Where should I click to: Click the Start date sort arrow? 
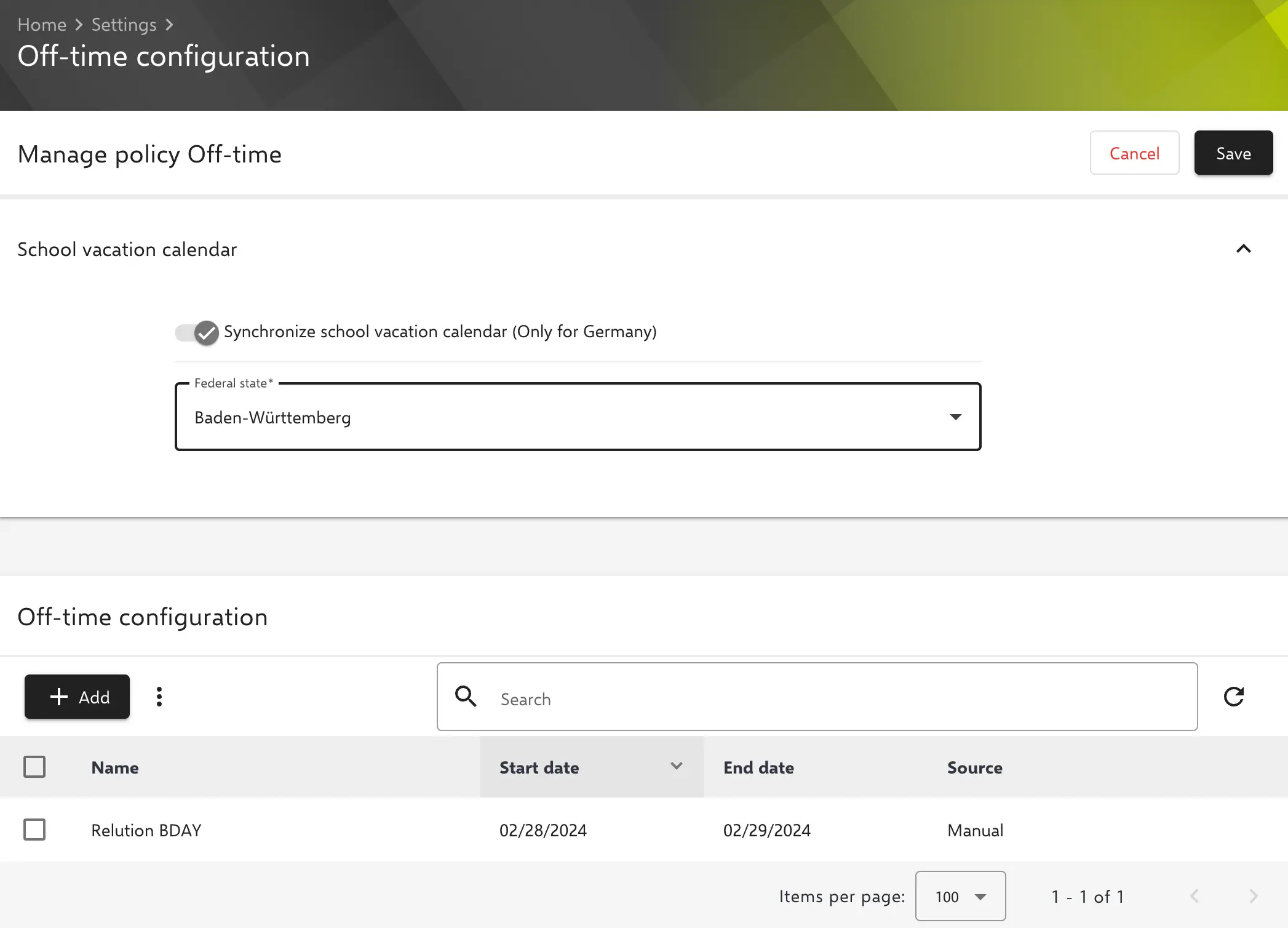676,767
